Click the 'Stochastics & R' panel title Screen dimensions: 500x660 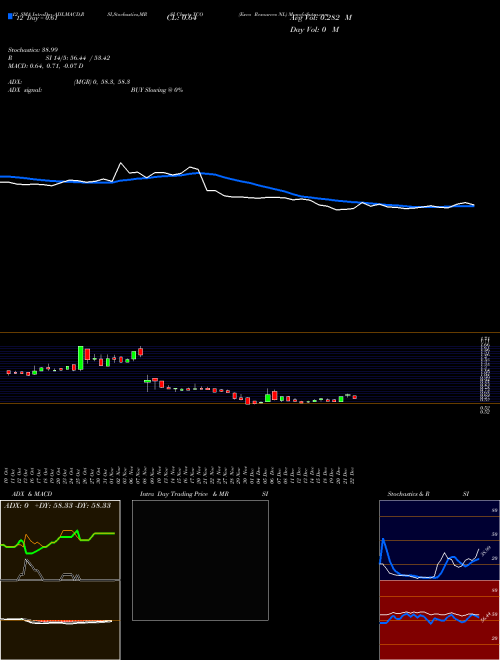[408, 494]
